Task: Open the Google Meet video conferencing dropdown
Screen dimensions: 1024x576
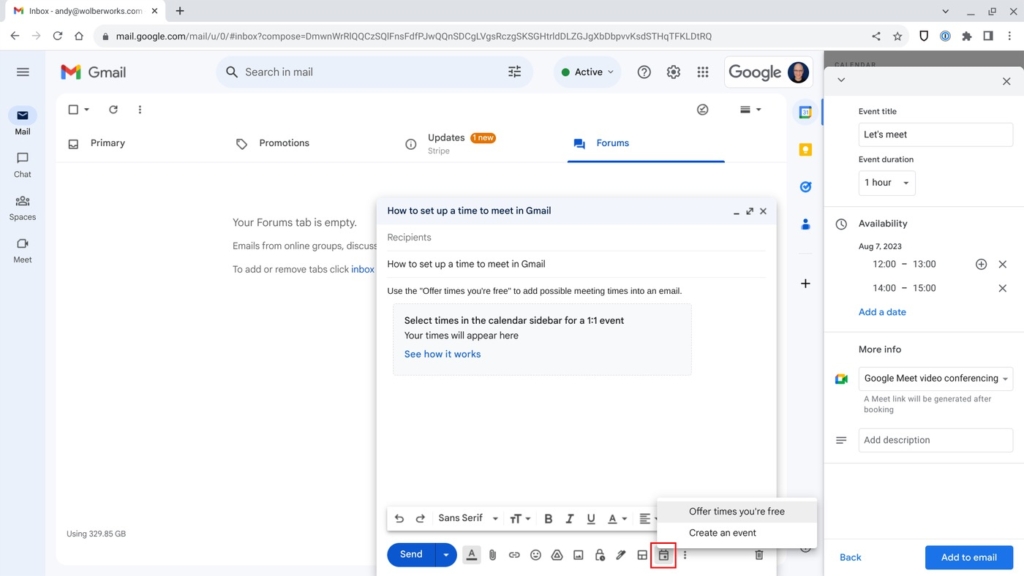Action: (x=935, y=378)
